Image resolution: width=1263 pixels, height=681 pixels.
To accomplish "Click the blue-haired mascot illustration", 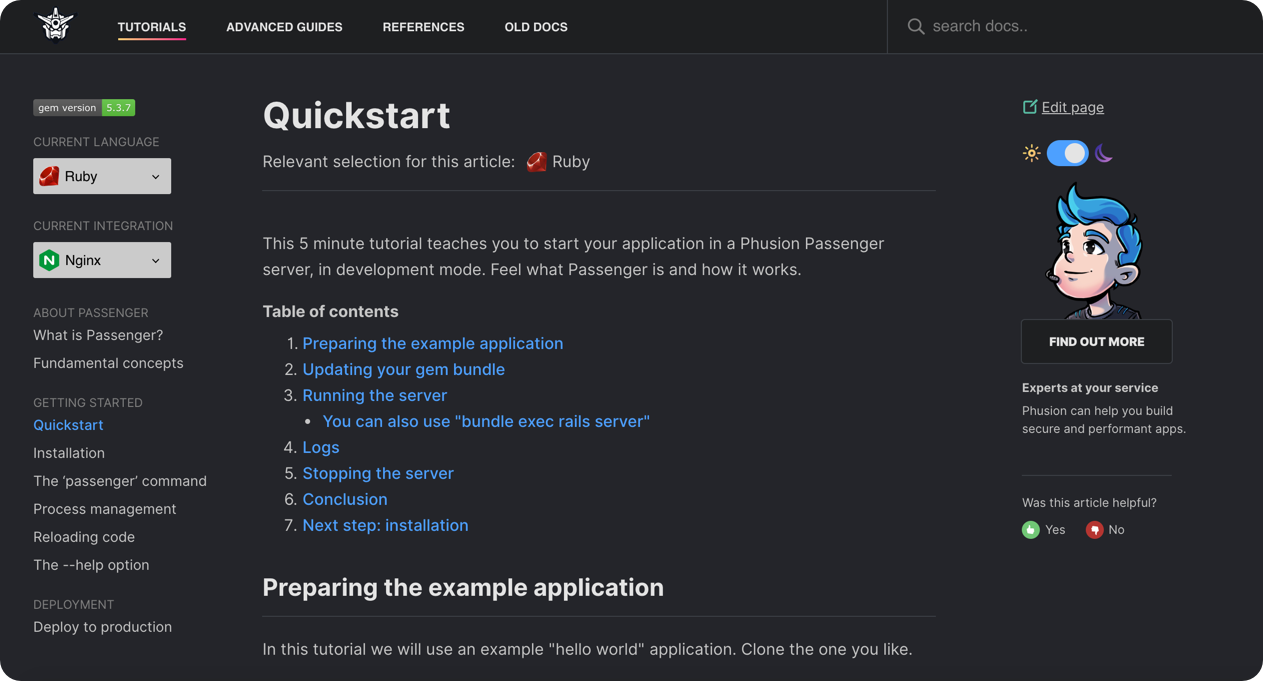I will (x=1095, y=250).
